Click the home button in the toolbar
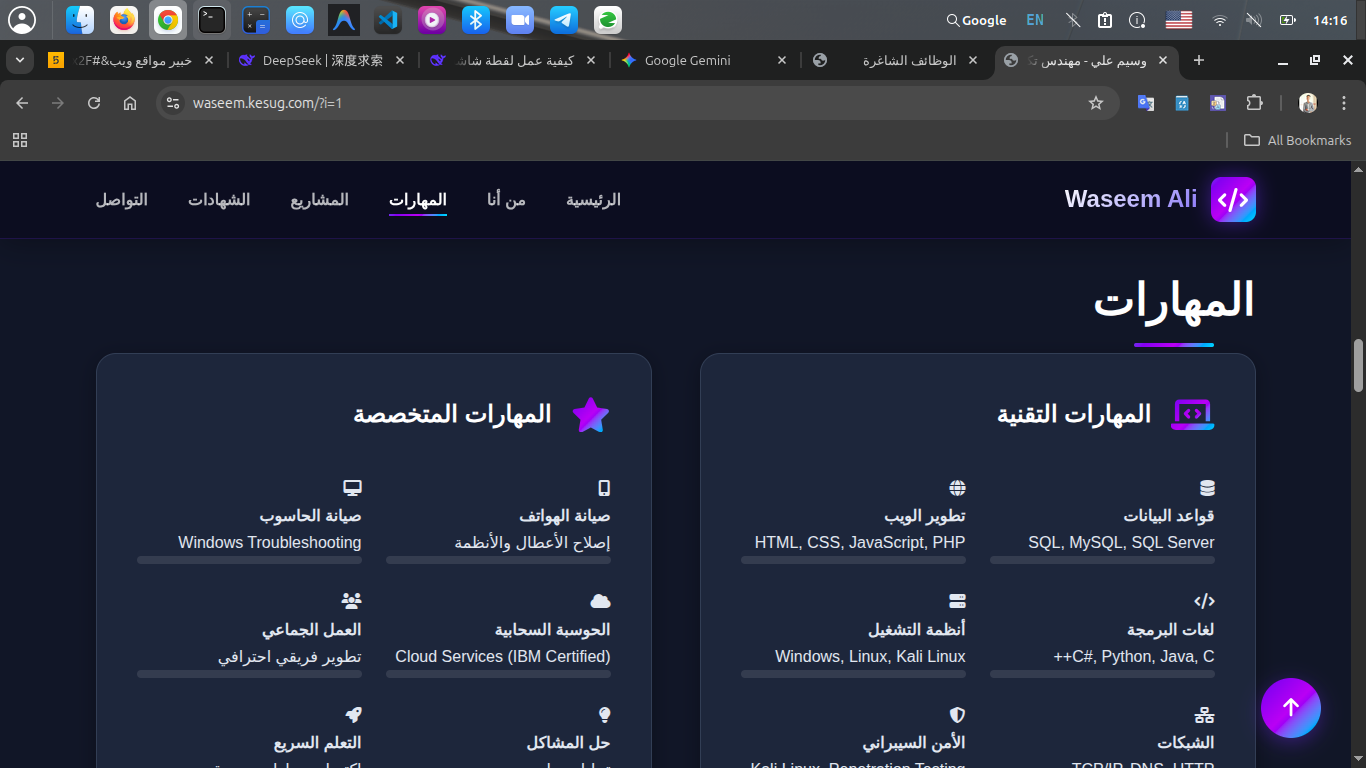 point(130,103)
